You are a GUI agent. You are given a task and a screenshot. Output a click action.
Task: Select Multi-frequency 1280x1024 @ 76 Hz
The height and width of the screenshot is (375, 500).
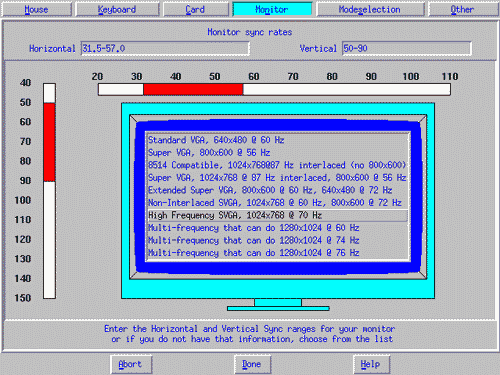(x=277, y=253)
